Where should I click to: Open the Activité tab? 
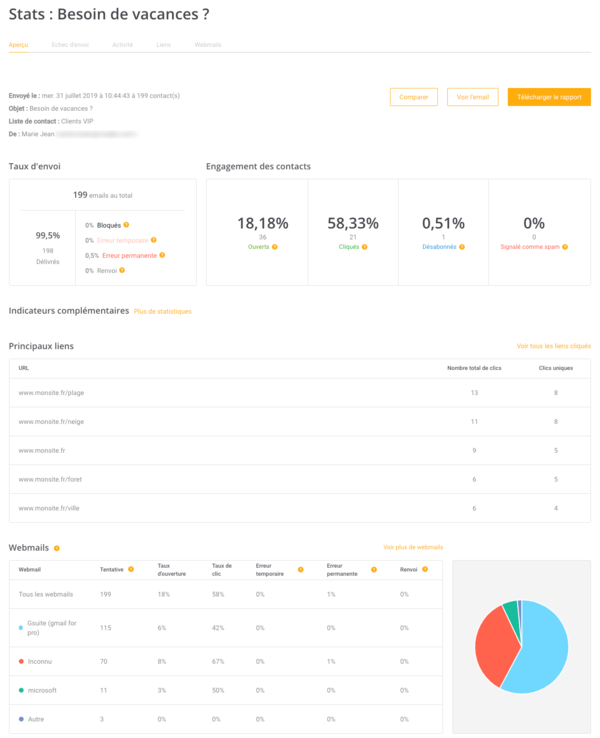122,45
